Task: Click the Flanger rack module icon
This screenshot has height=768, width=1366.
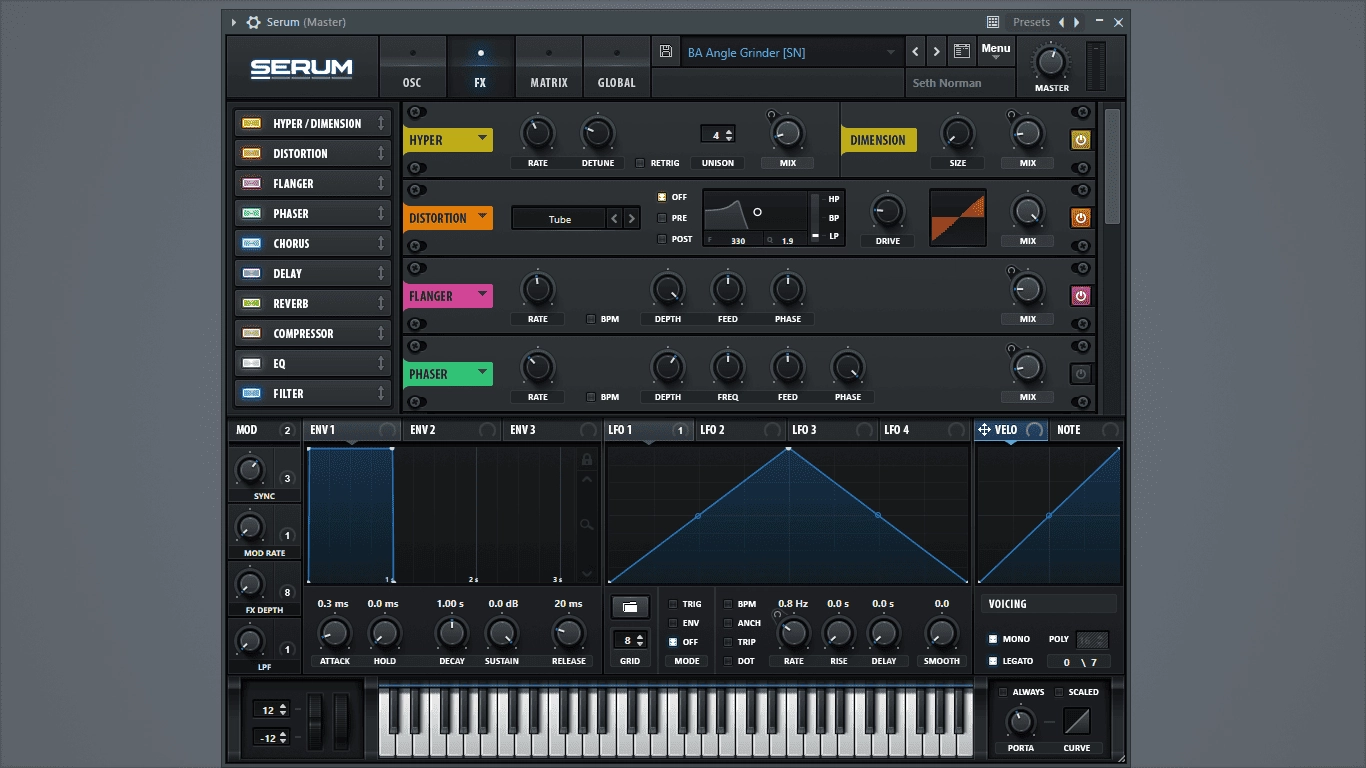Action: 252,184
